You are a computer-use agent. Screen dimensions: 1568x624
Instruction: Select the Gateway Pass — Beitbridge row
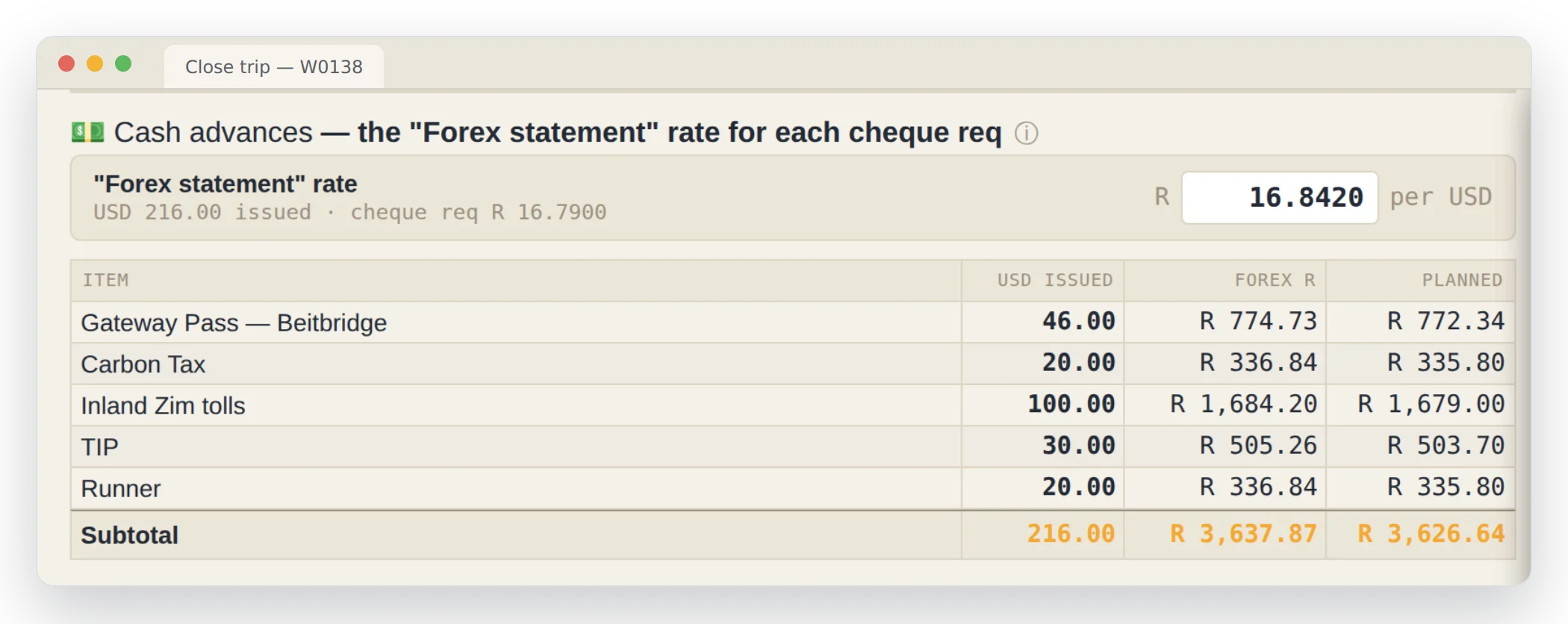(x=793, y=322)
